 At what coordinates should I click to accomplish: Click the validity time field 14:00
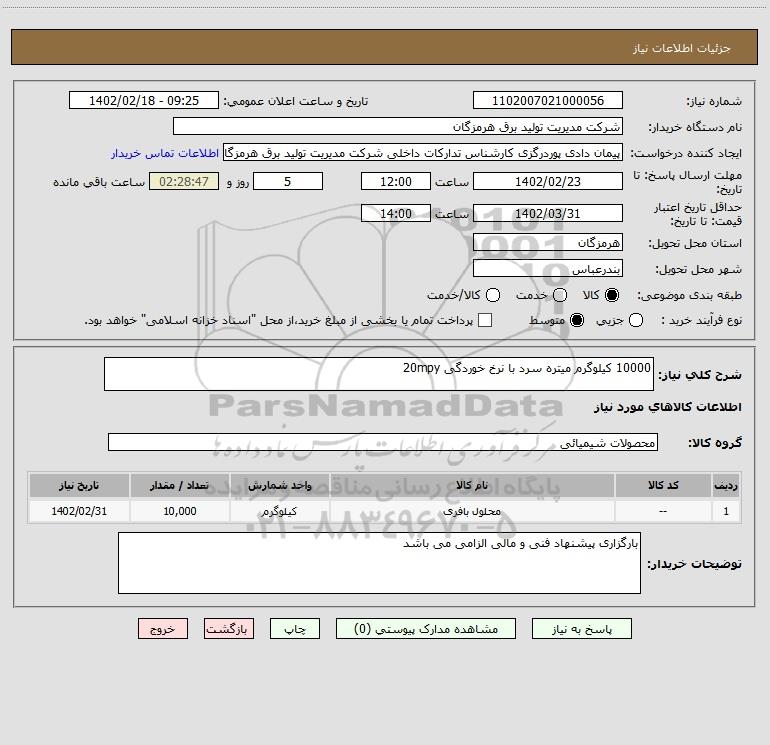pos(396,213)
